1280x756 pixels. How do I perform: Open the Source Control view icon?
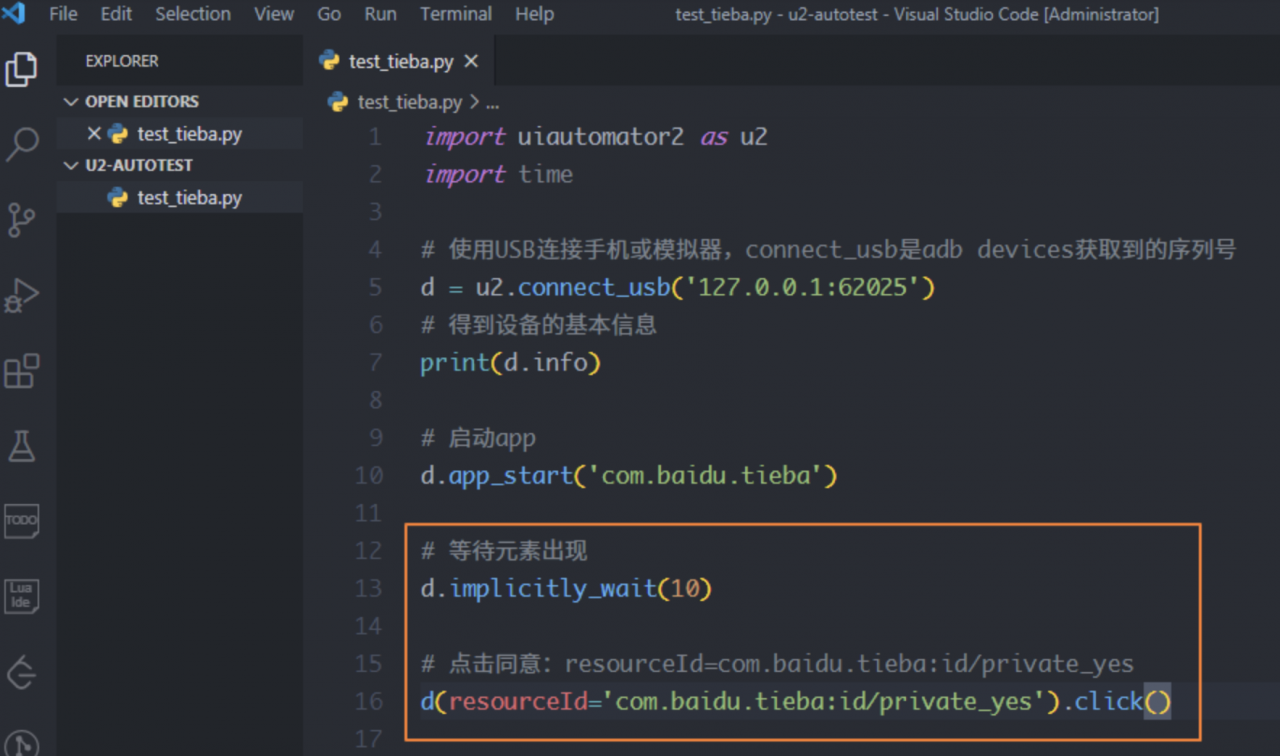coord(22,220)
